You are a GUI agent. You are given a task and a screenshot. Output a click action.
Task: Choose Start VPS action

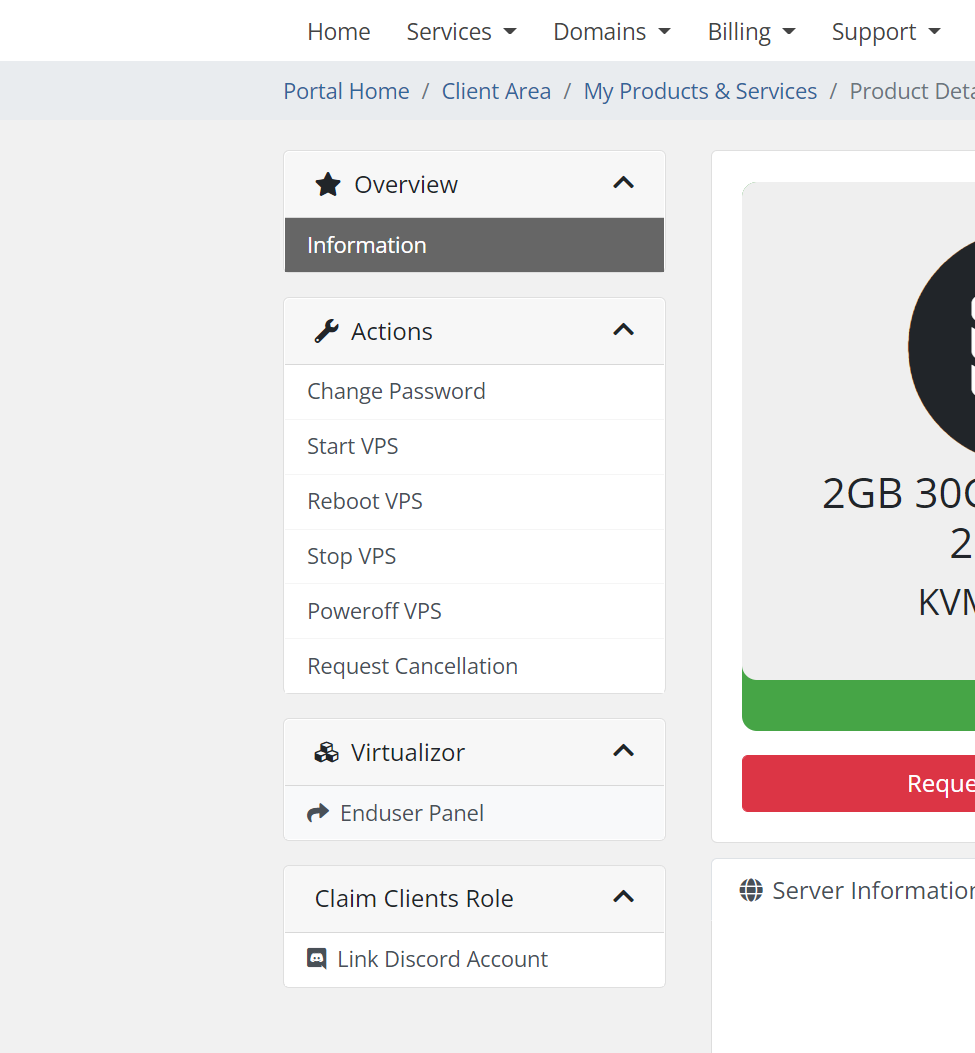tap(474, 447)
